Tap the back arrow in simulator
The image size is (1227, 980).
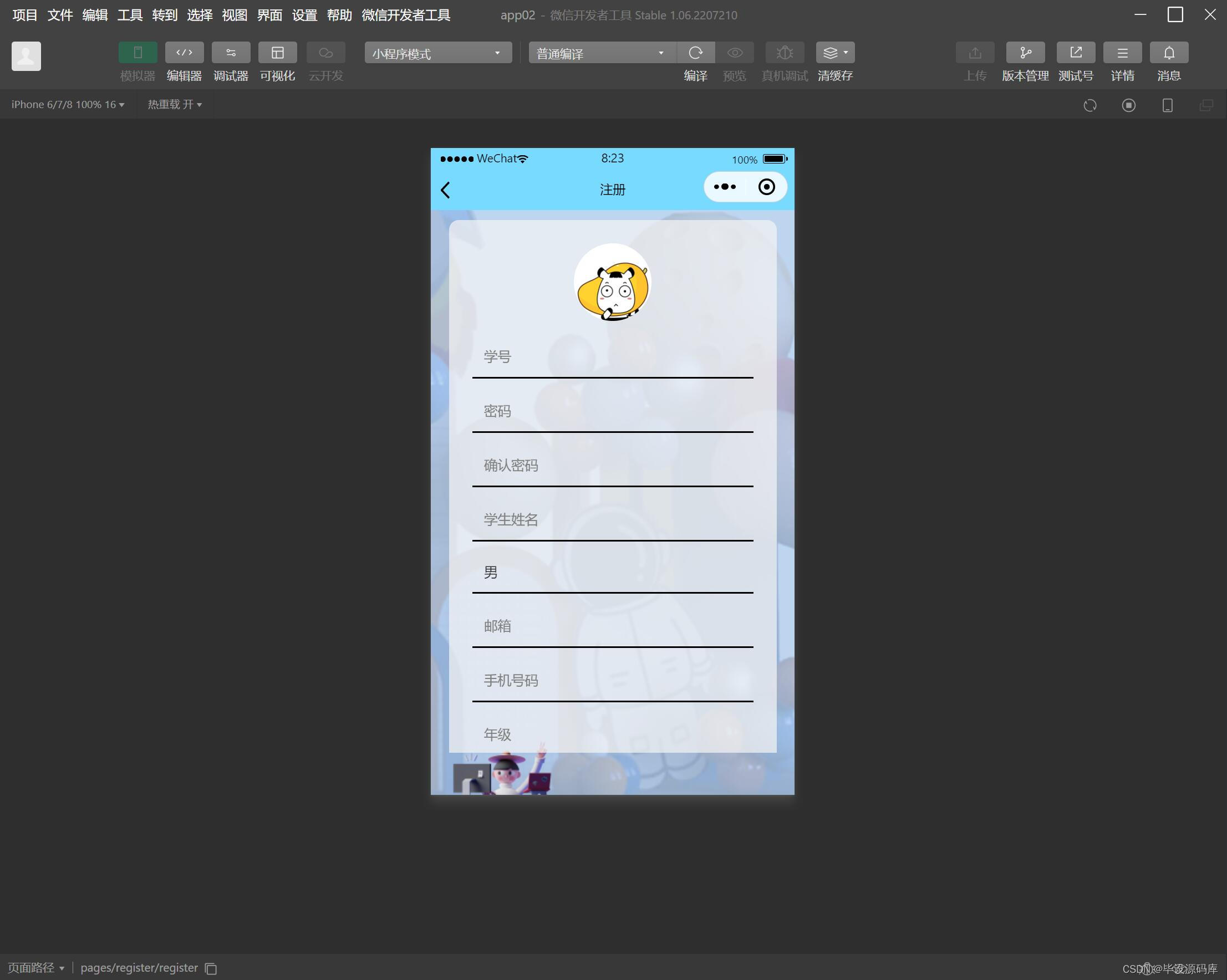(446, 190)
